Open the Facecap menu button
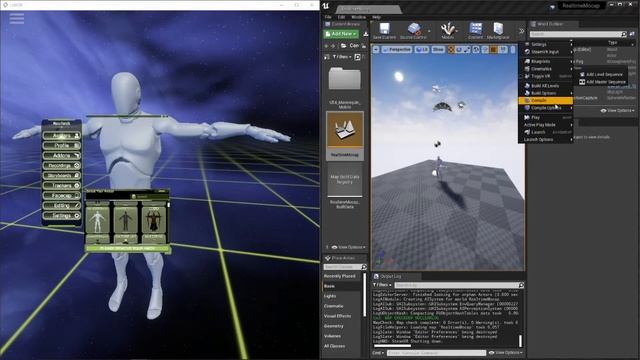This screenshot has width=640, height=360. click(x=62, y=196)
